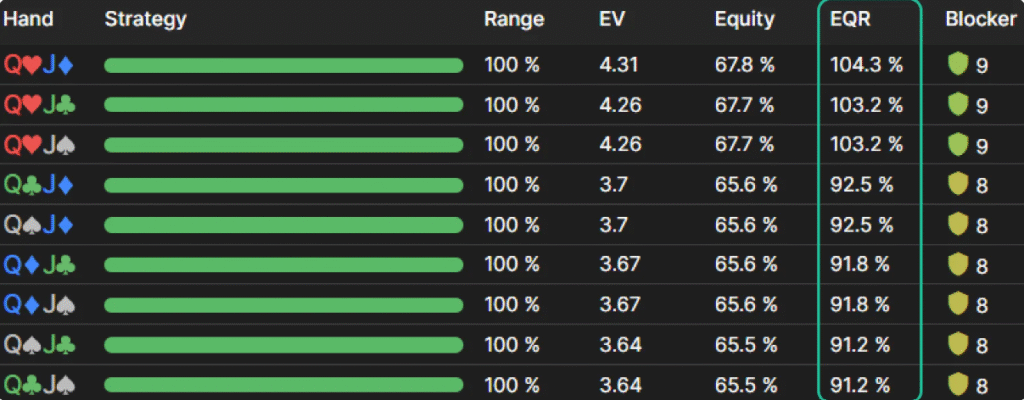Click the strategy bar in the Q♦J♣ row
1024x400 pixels.
(283, 265)
